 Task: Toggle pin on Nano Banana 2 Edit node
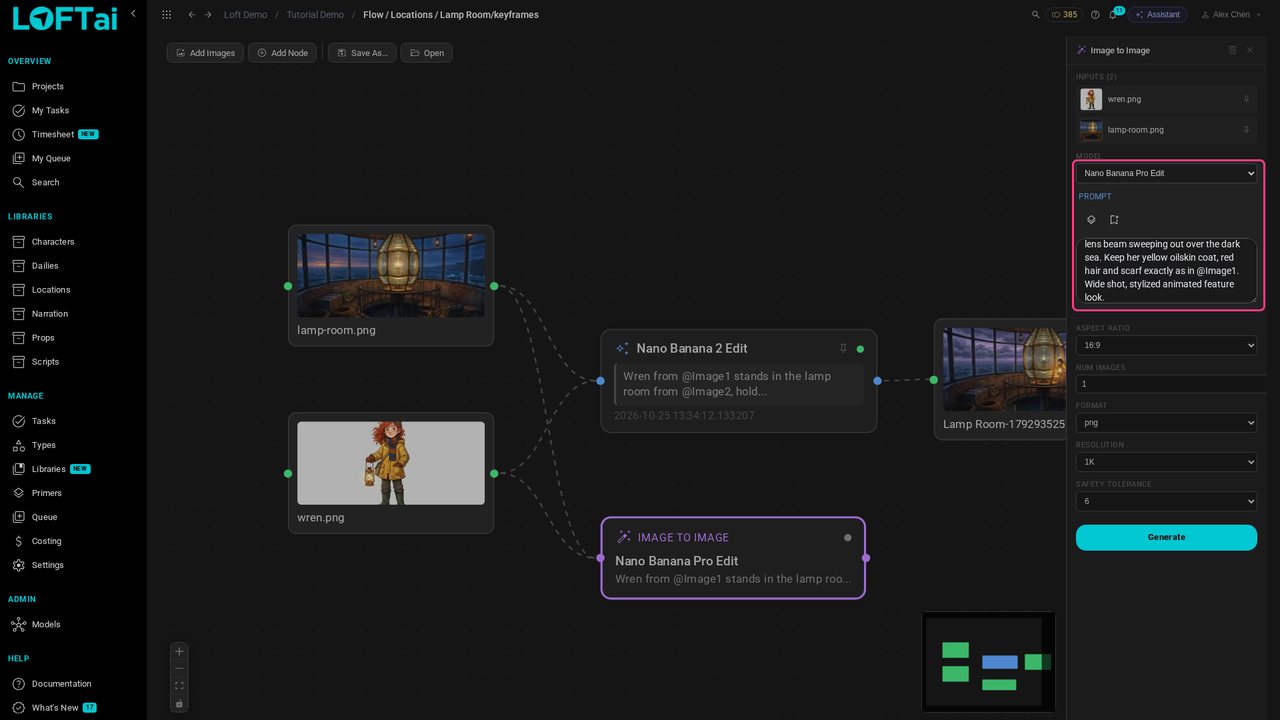pyautogui.click(x=843, y=349)
